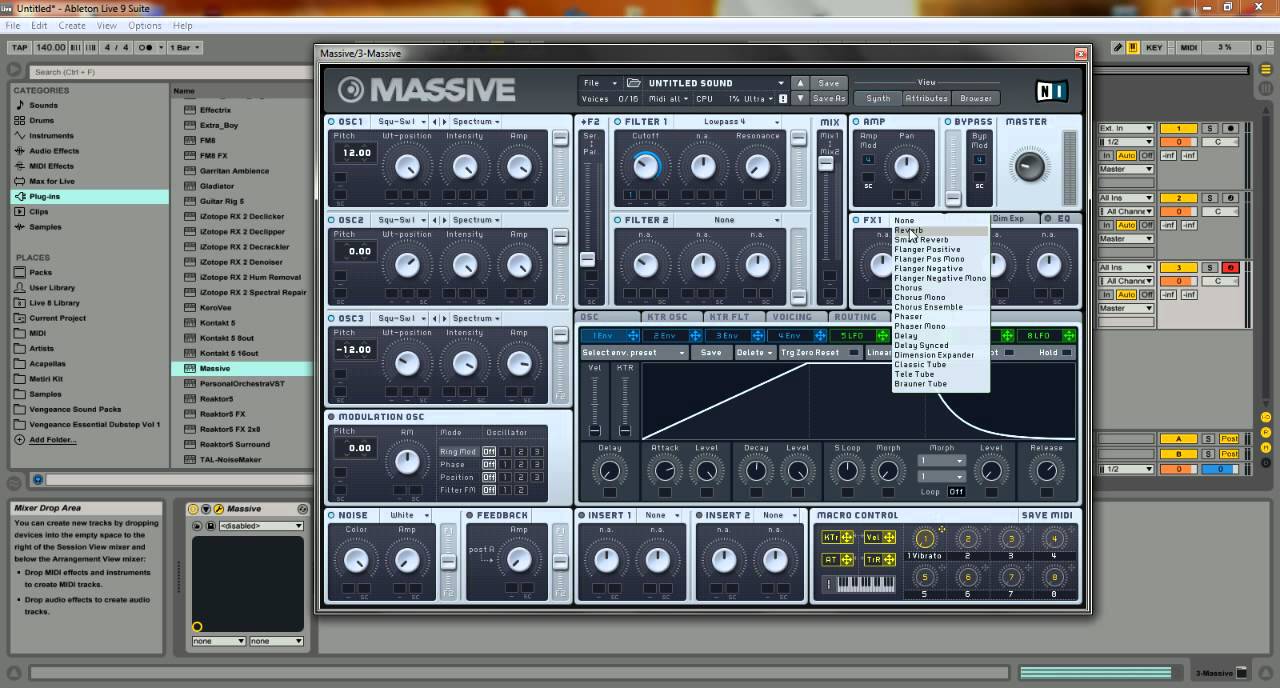Image resolution: width=1280 pixels, height=688 pixels.
Task: Switch to the VOICING tab
Action: (792, 317)
